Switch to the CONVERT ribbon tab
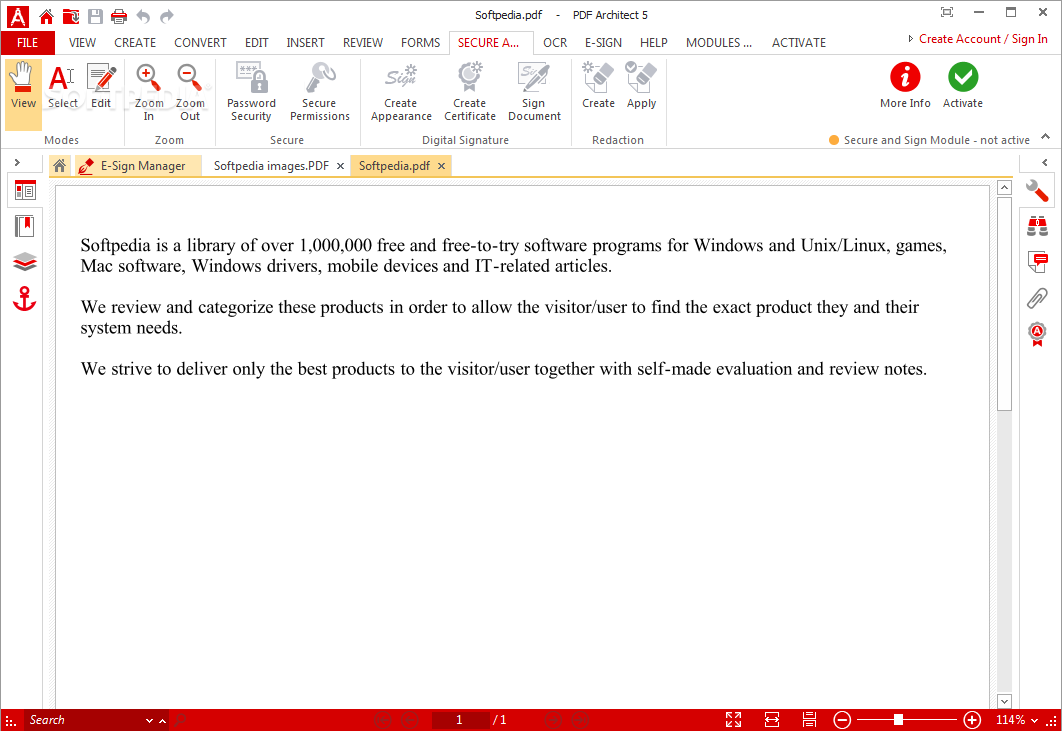Viewport: 1062px width, 731px height. 200,43
